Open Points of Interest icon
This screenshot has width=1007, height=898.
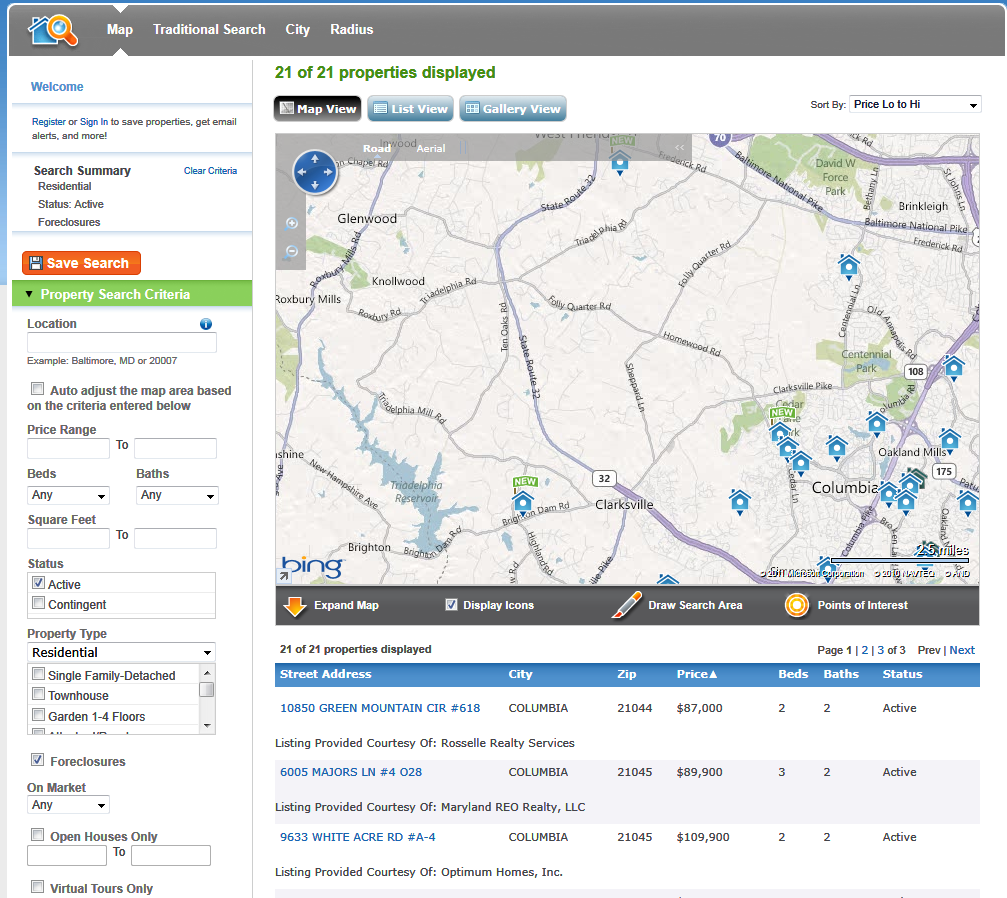pos(797,605)
